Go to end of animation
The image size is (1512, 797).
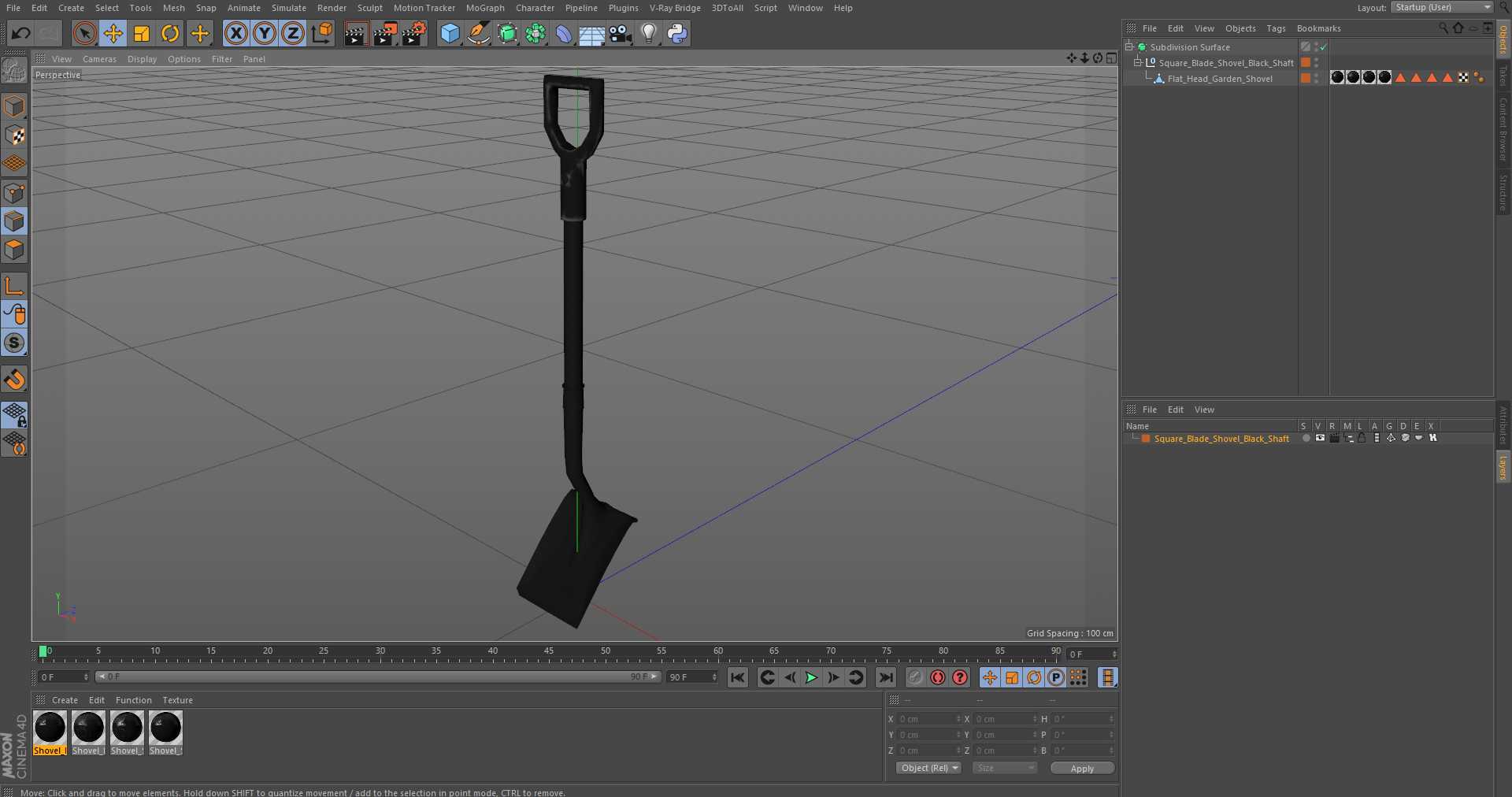click(886, 677)
